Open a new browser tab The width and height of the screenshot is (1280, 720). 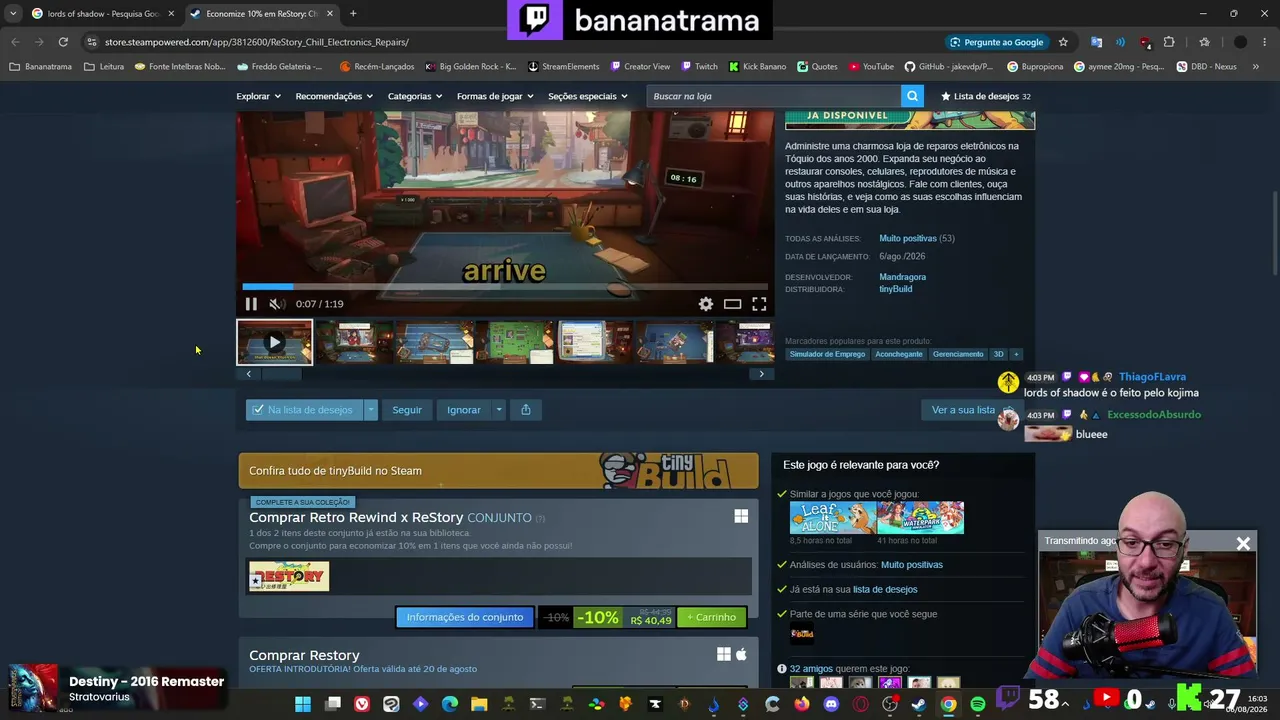(x=353, y=14)
